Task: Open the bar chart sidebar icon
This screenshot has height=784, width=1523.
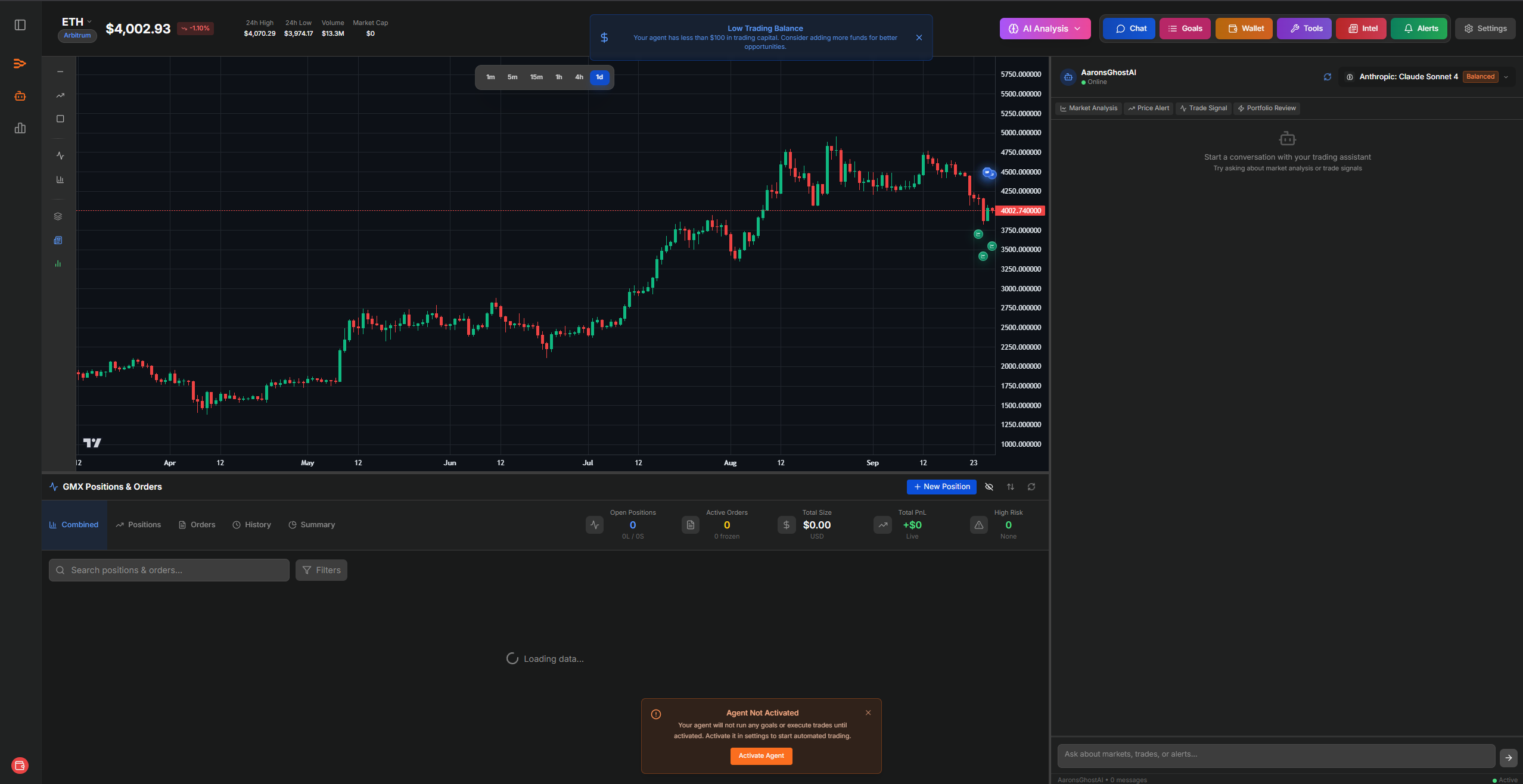Action: coord(20,128)
